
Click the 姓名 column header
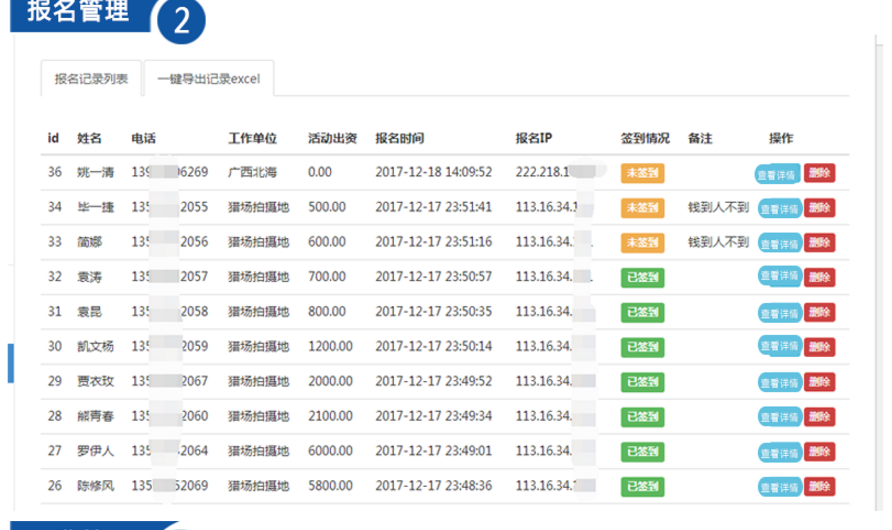click(x=89, y=138)
